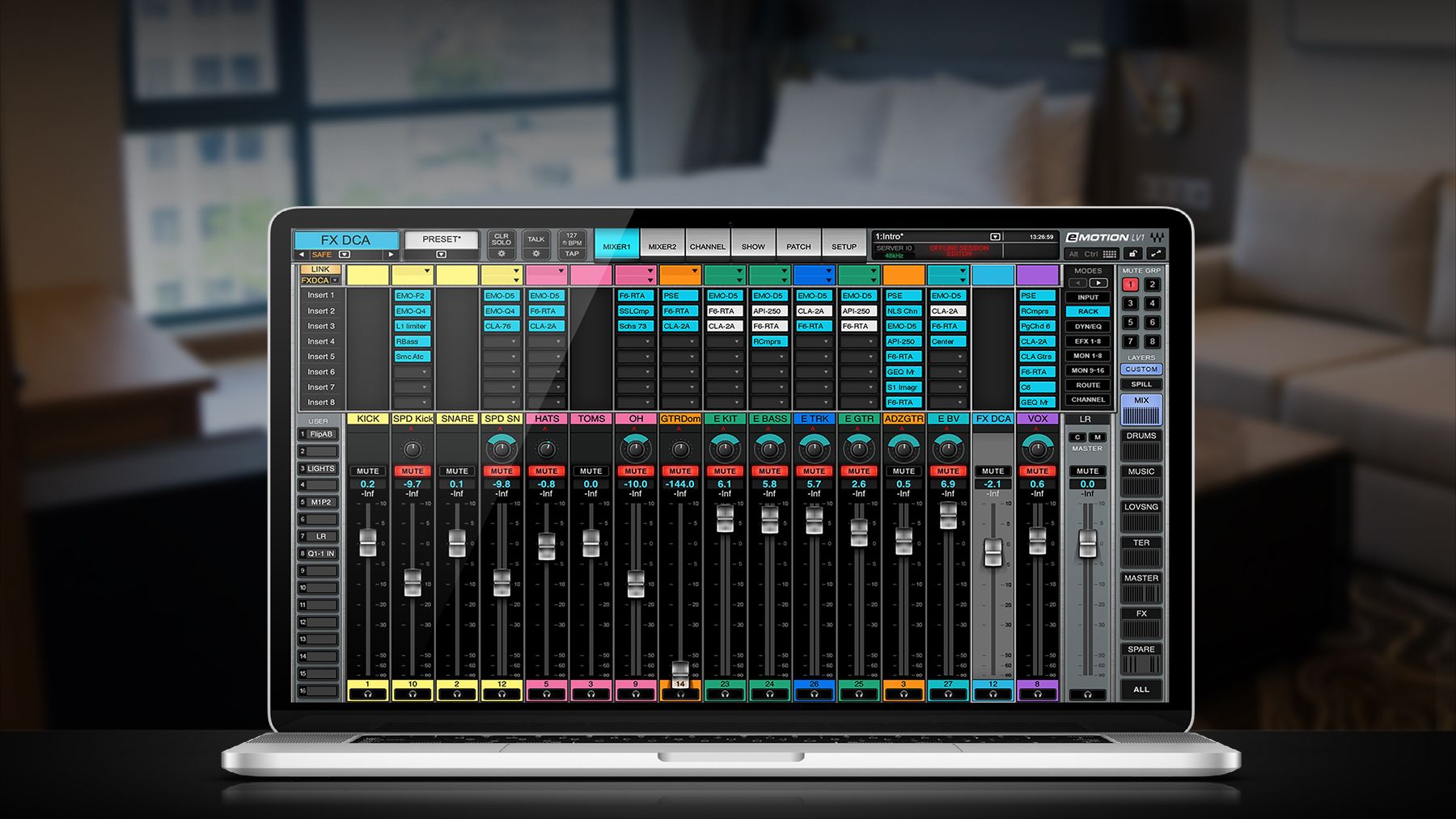Viewport: 1456px width, 819px height.
Task: Unmute the SPD Kick channel
Action: tap(413, 471)
